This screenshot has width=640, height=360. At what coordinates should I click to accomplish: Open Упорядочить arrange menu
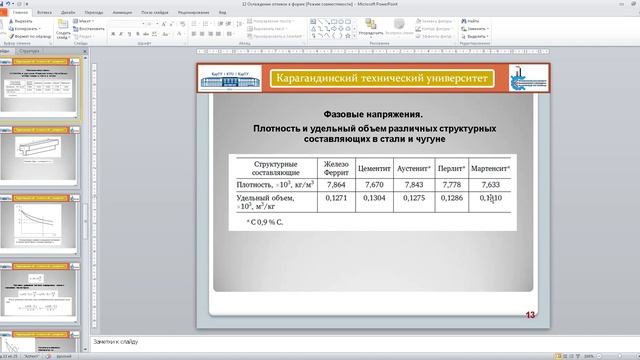click(x=371, y=29)
